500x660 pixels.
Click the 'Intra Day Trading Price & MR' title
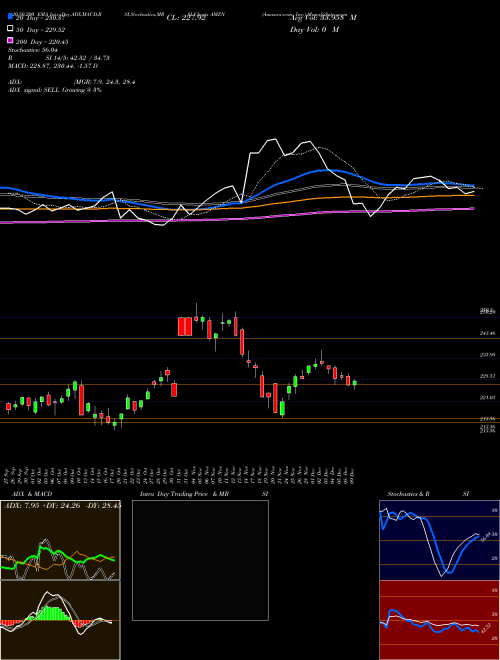click(184, 494)
